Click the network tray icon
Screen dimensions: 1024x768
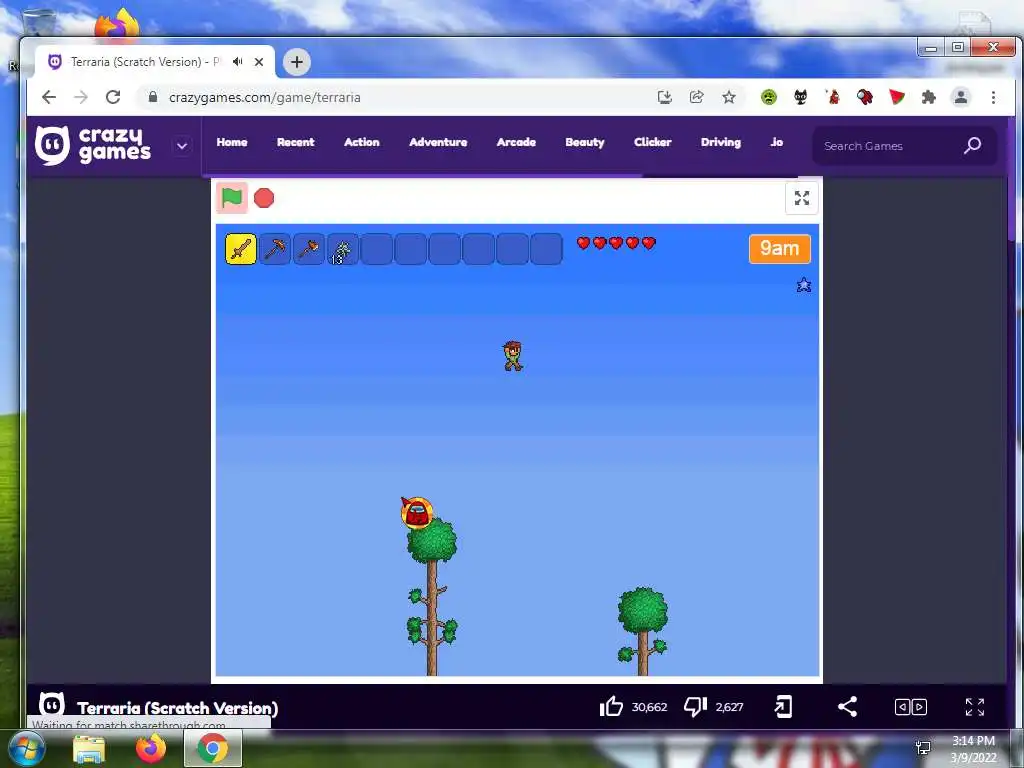tap(923, 747)
